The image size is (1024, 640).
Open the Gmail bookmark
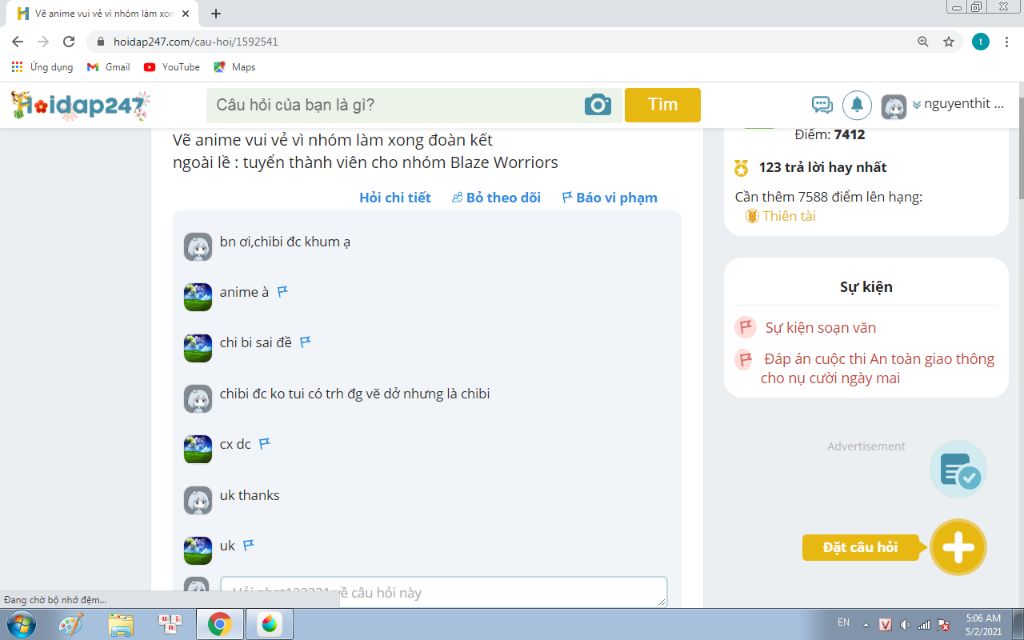tap(108, 67)
